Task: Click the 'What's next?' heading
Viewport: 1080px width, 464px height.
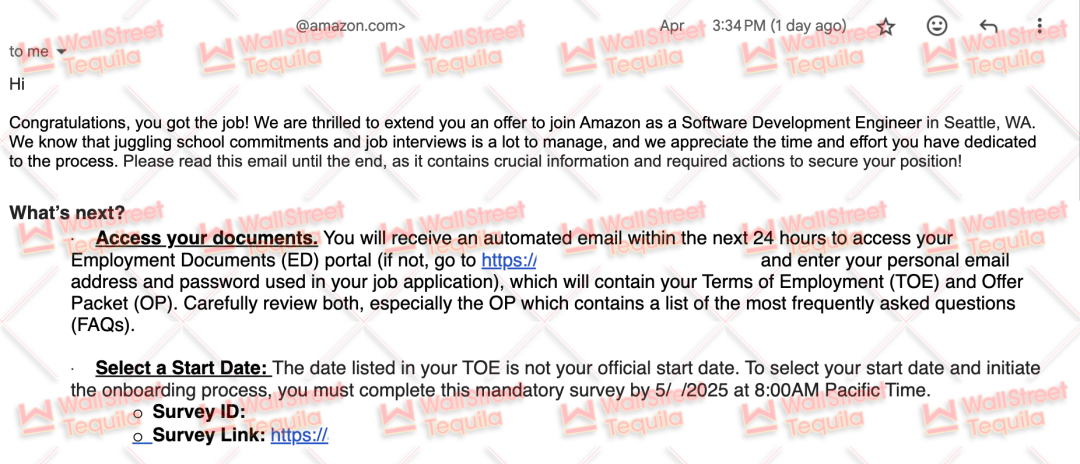Action: coord(67,213)
